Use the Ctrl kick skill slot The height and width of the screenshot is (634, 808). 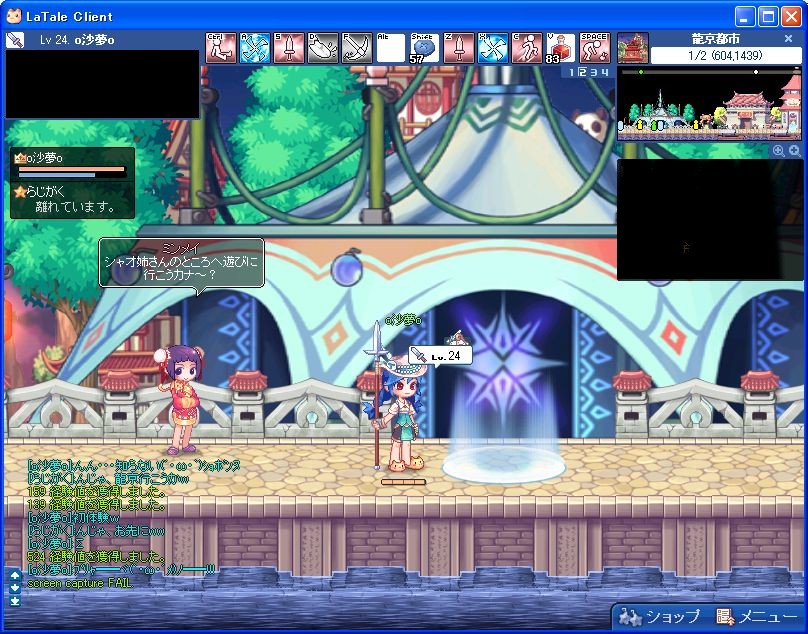[221, 48]
